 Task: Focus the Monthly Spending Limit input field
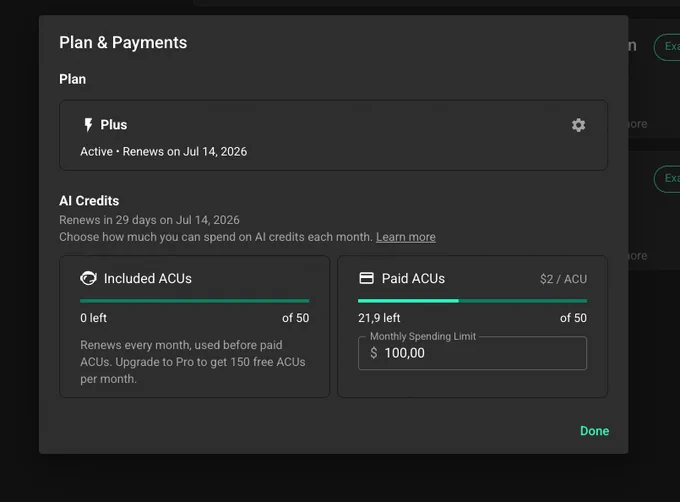472,353
